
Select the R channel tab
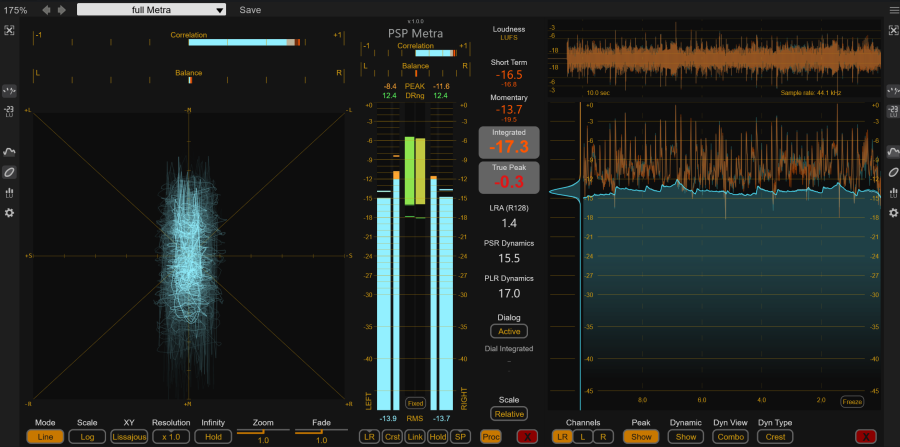tap(601, 436)
